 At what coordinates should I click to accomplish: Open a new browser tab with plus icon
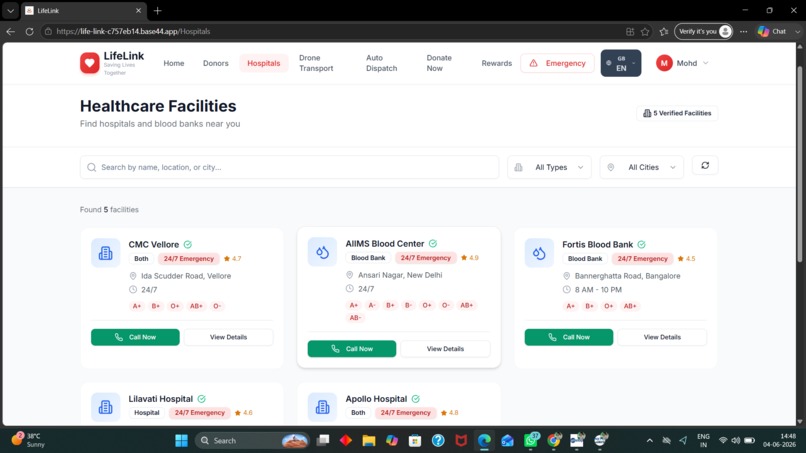click(158, 10)
